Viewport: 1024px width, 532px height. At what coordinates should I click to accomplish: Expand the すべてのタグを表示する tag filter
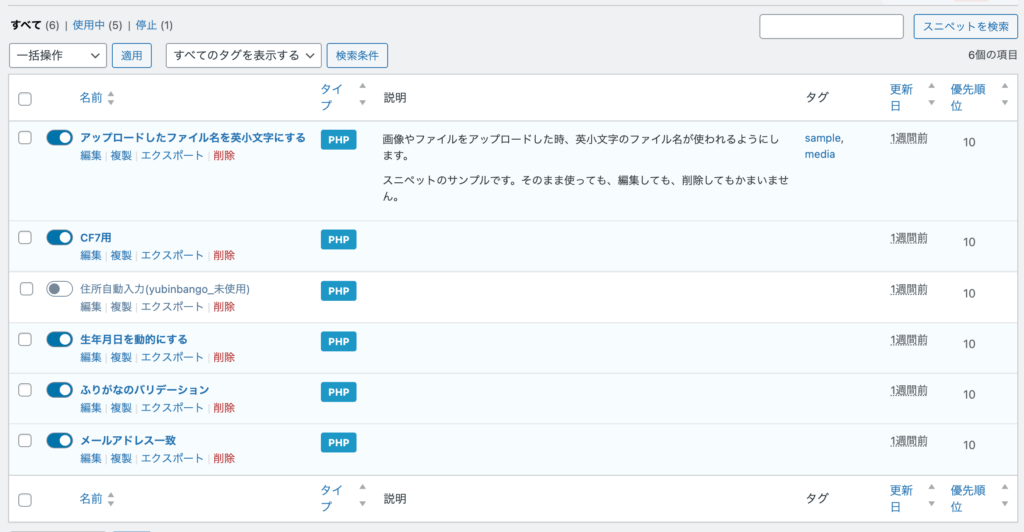pos(243,56)
